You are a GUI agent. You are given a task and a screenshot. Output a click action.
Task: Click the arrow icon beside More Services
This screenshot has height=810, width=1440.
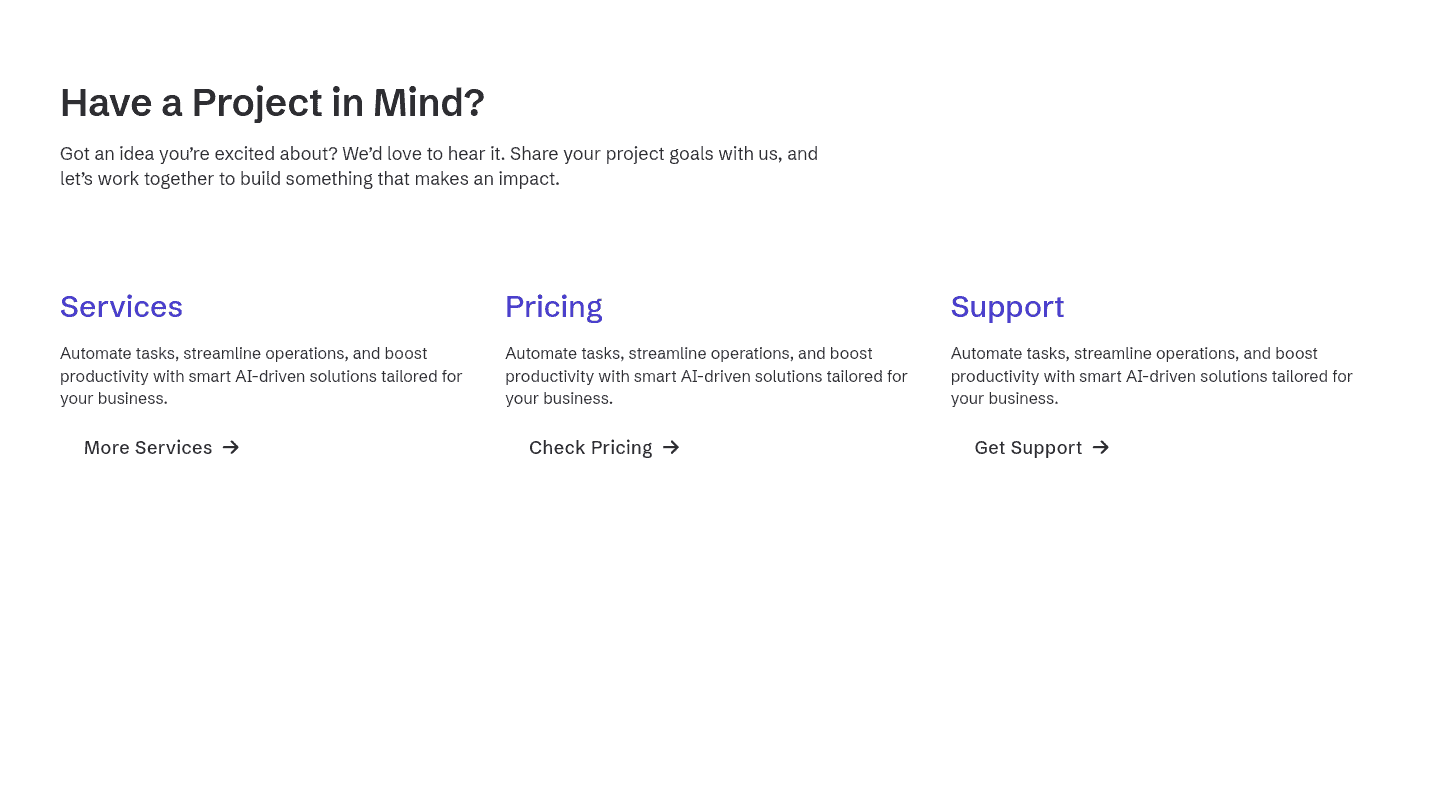[231, 447]
